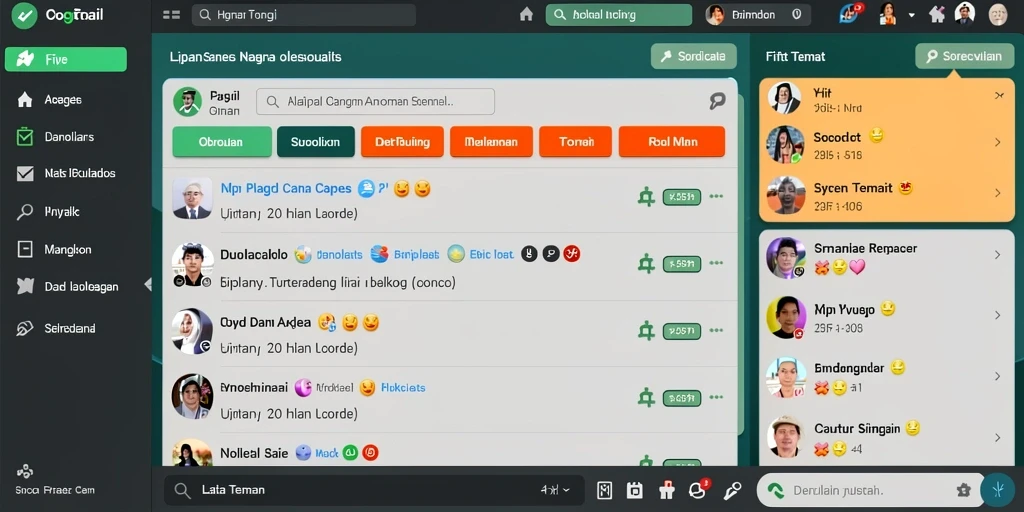Click green pin icon in Oyd Dani Akjea row
Viewport: 1024px width, 512px height.
click(x=646, y=331)
